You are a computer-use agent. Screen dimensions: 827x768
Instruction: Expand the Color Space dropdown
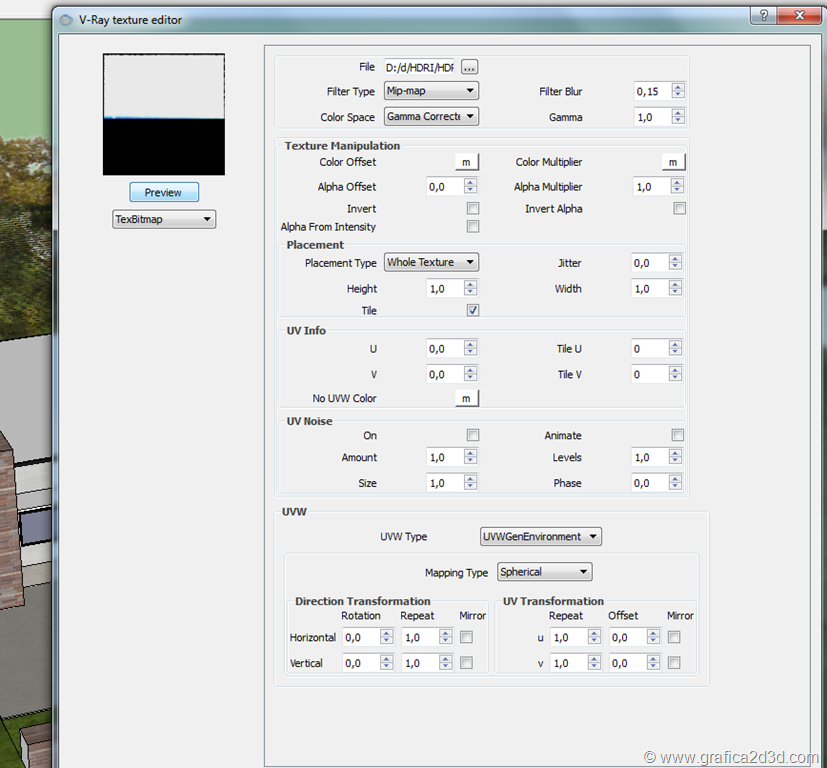[x=431, y=117]
